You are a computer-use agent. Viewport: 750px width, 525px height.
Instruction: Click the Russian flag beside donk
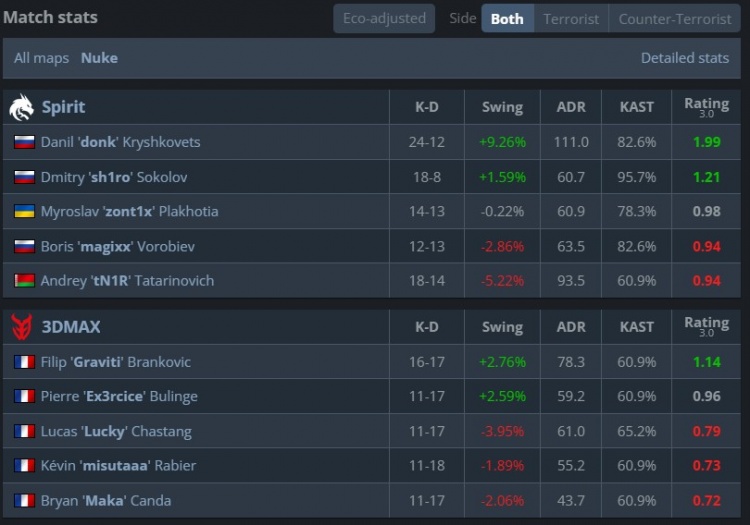(24, 142)
